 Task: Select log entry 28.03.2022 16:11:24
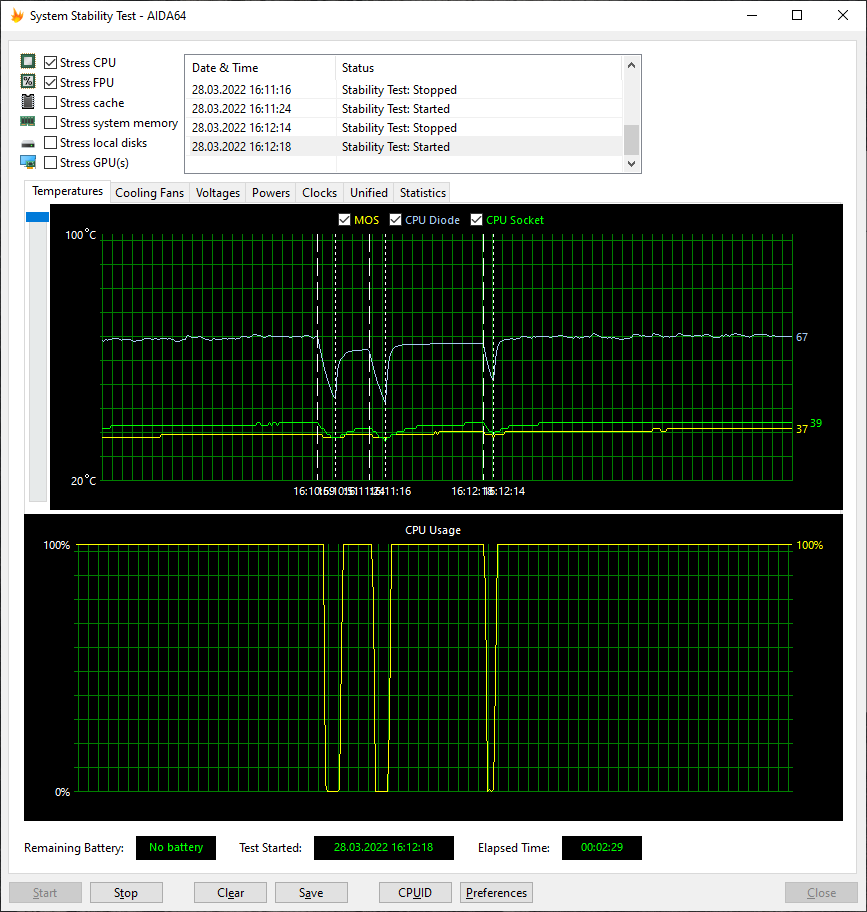click(x=404, y=109)
